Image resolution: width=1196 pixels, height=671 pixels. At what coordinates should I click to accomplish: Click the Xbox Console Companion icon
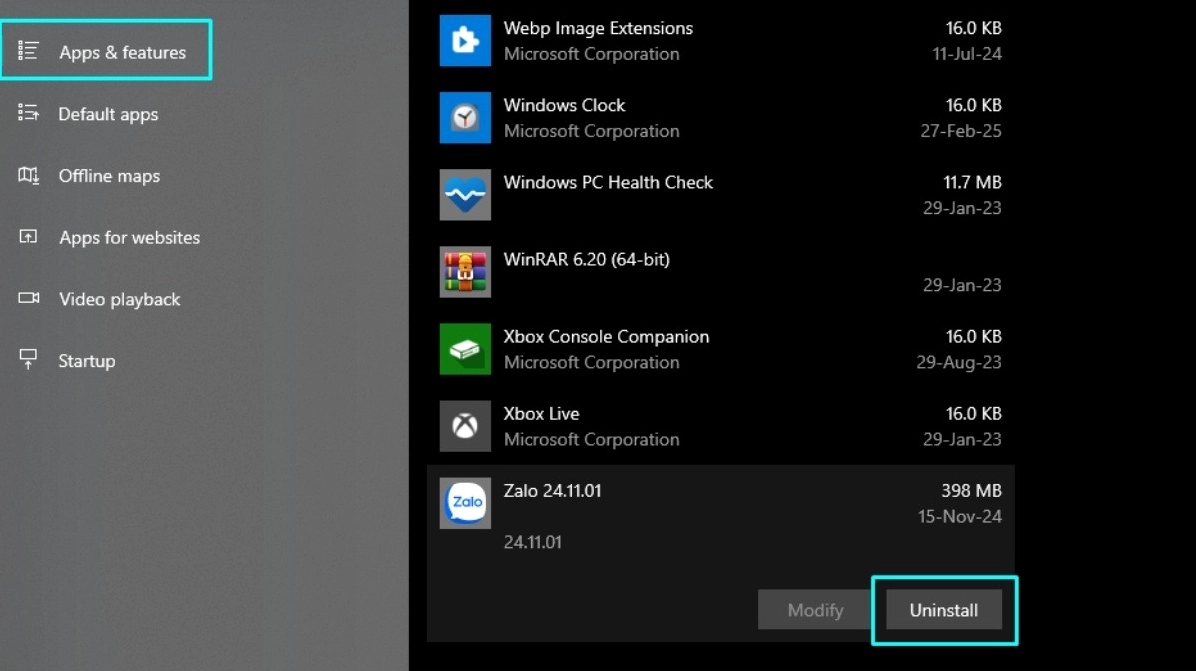[465, 349]
